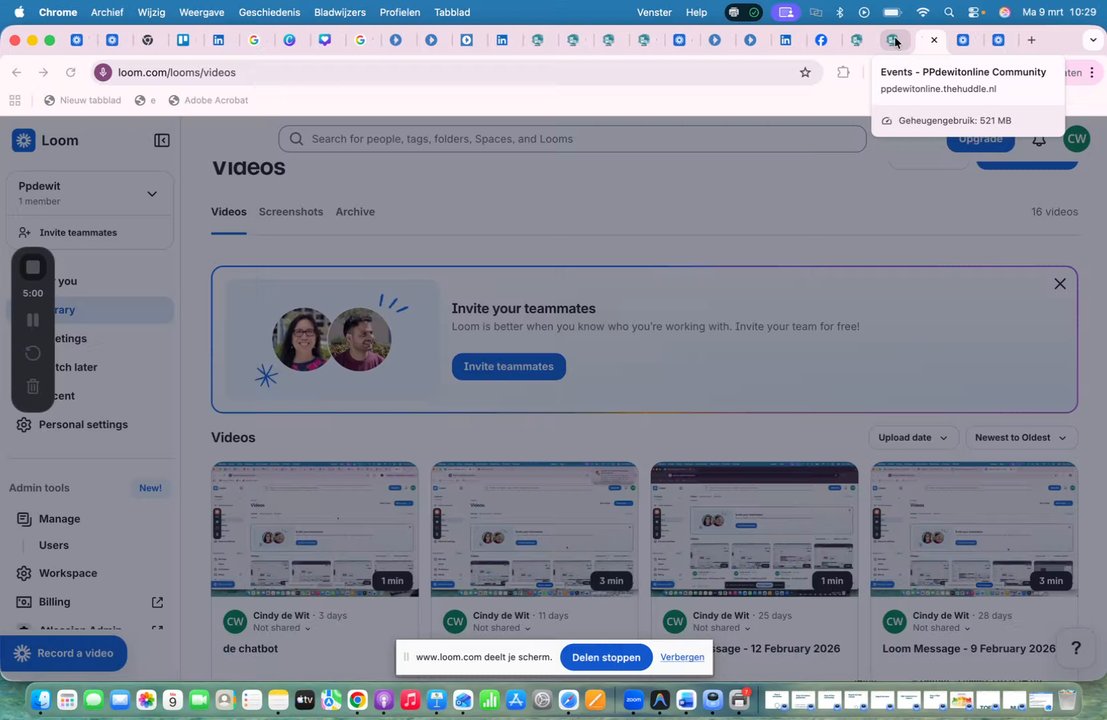Switch to the Facebook browser tab
This screenshot has height=720, width=1107.
click(x=820, y=40)
